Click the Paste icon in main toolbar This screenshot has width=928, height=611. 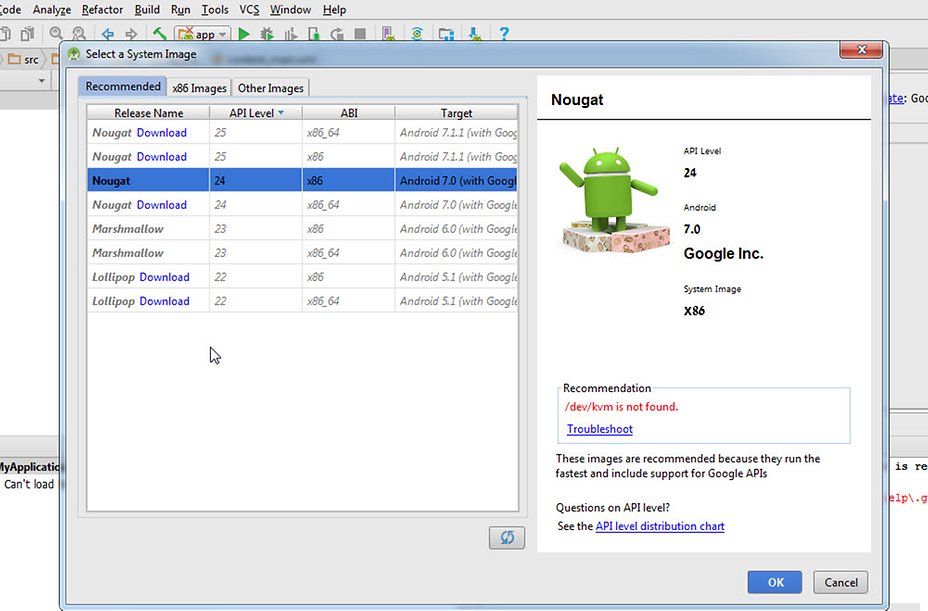pos(27,34)
